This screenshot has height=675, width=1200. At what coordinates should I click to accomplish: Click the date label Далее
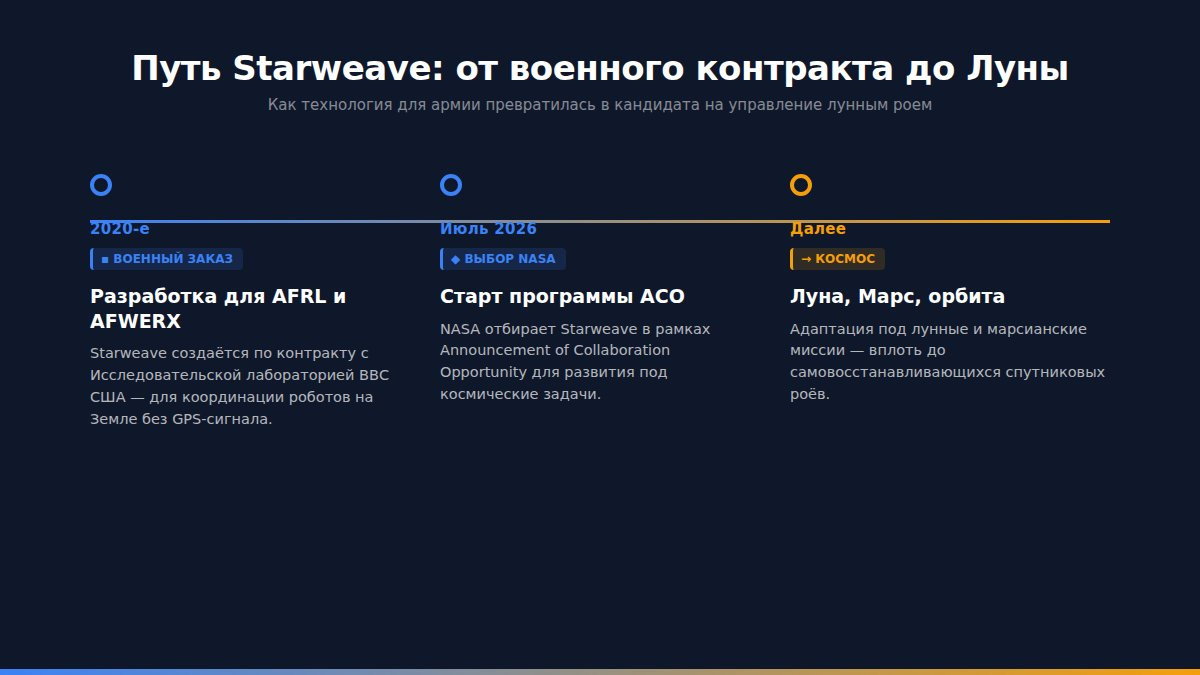818,229
